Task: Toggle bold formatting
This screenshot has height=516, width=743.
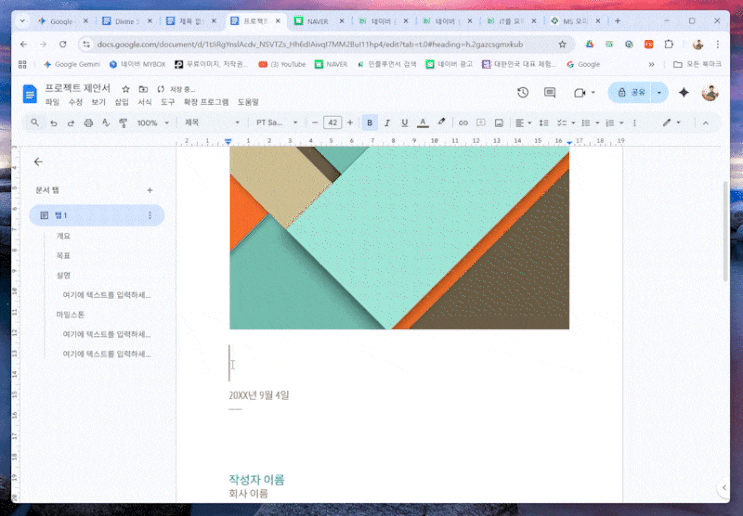Action: pyautogui.click(x=370, y=123)
